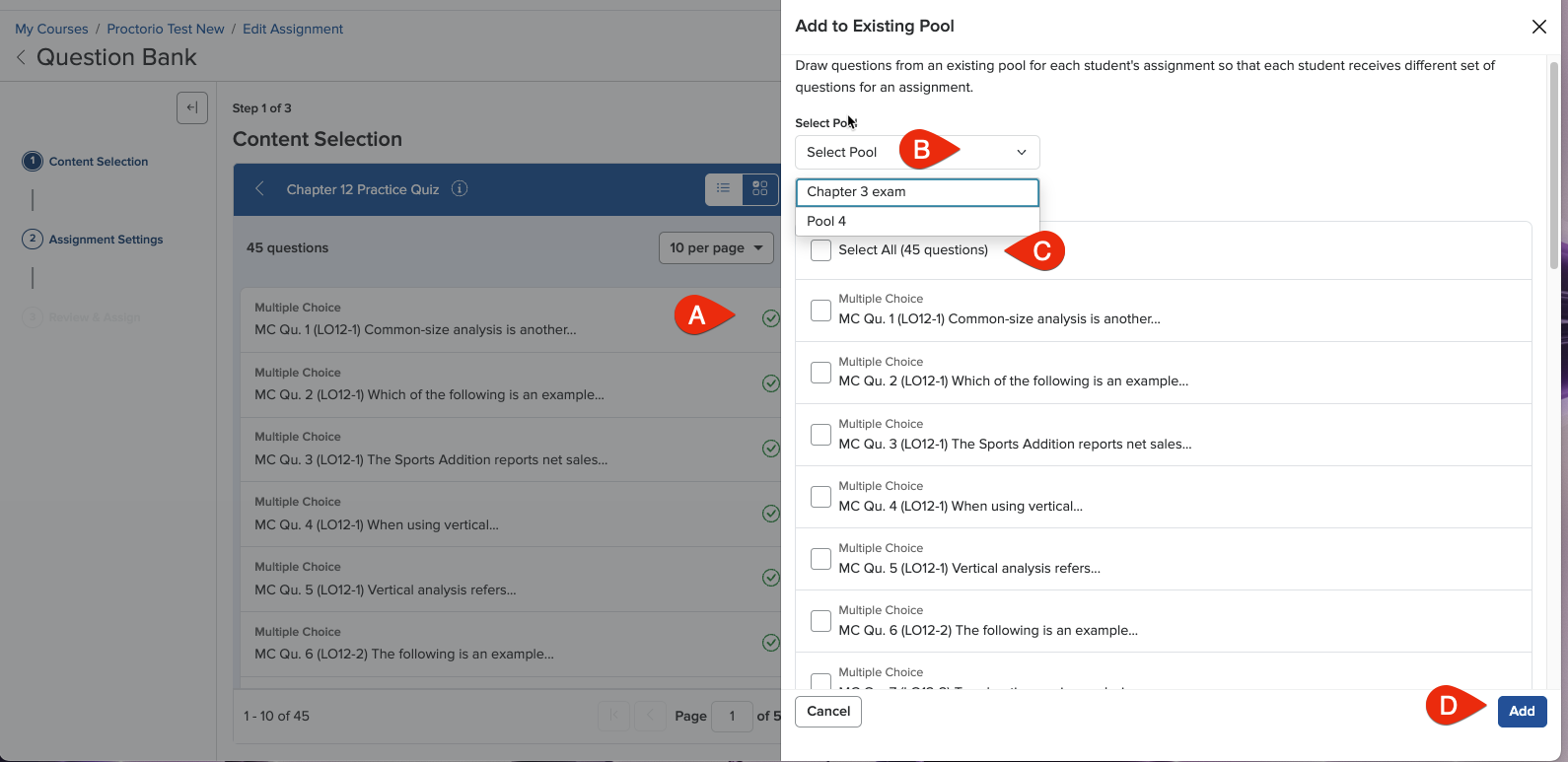Go to first page of questions
Image resolution: width=1568 pixels, height=762 pixels.
click(613, 716)
